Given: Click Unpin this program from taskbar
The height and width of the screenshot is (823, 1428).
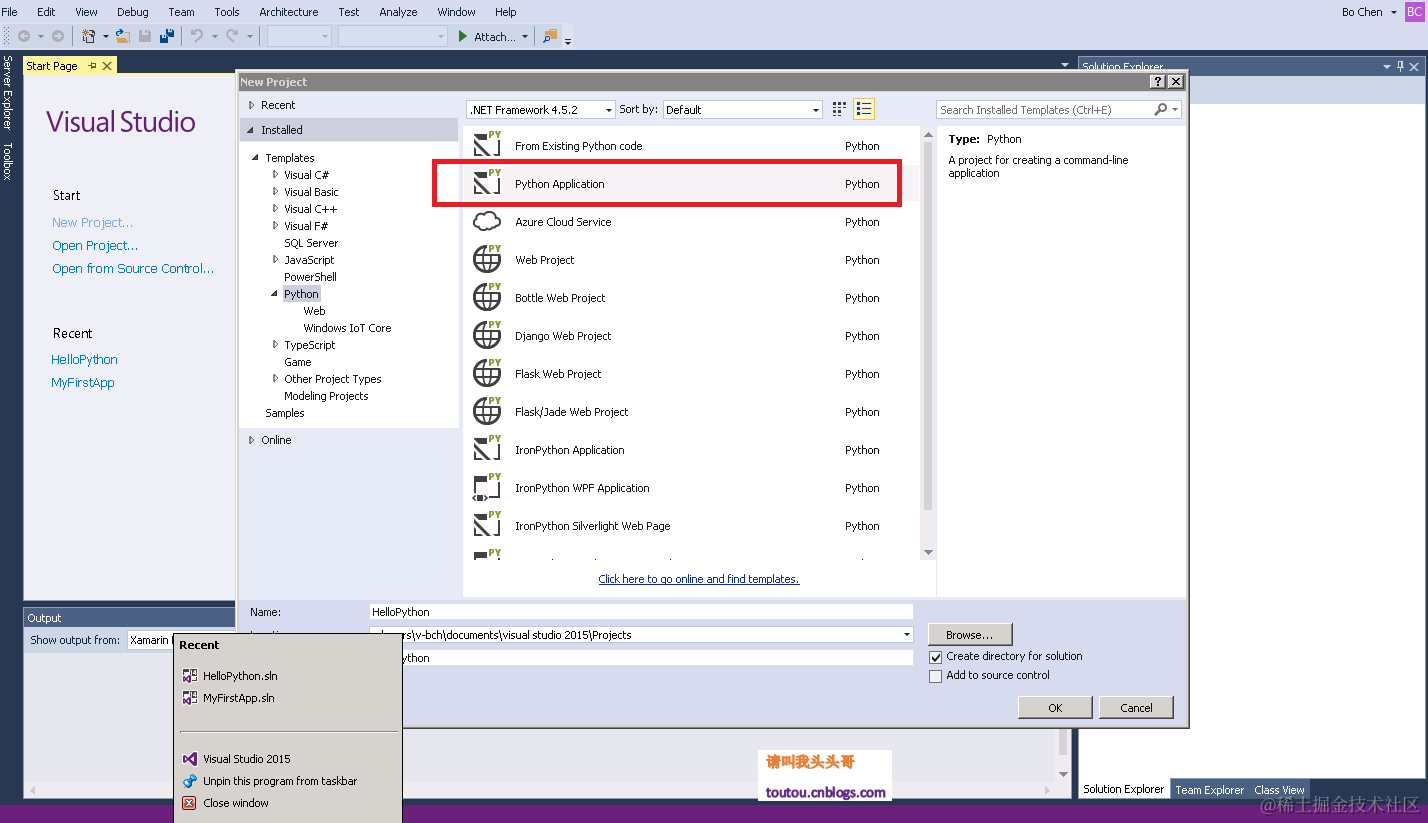Looking at the screenshot, I should pos(280,781).
